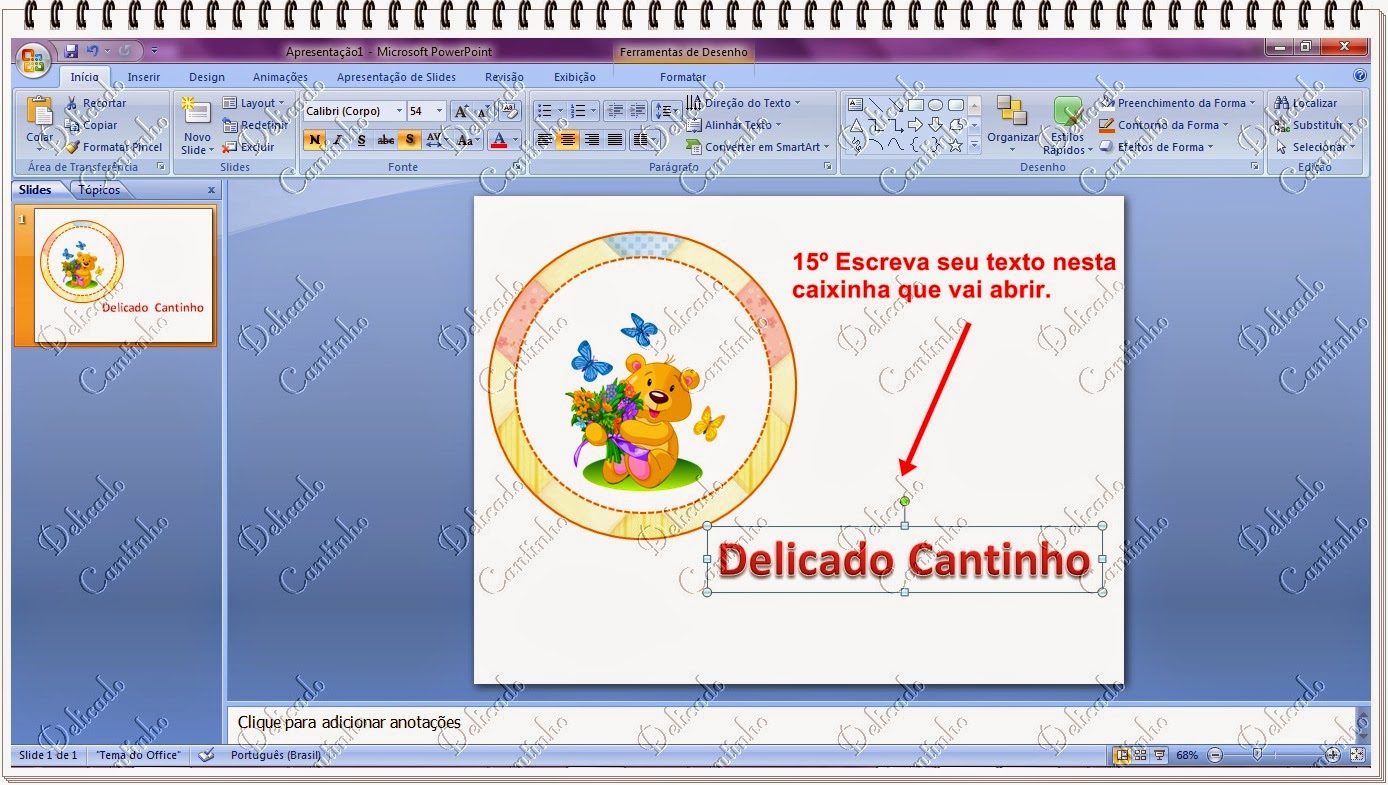The height and width of the screenshot is (785, 1388).
Task: Open the Animações tab
Action: click(280, 77)
